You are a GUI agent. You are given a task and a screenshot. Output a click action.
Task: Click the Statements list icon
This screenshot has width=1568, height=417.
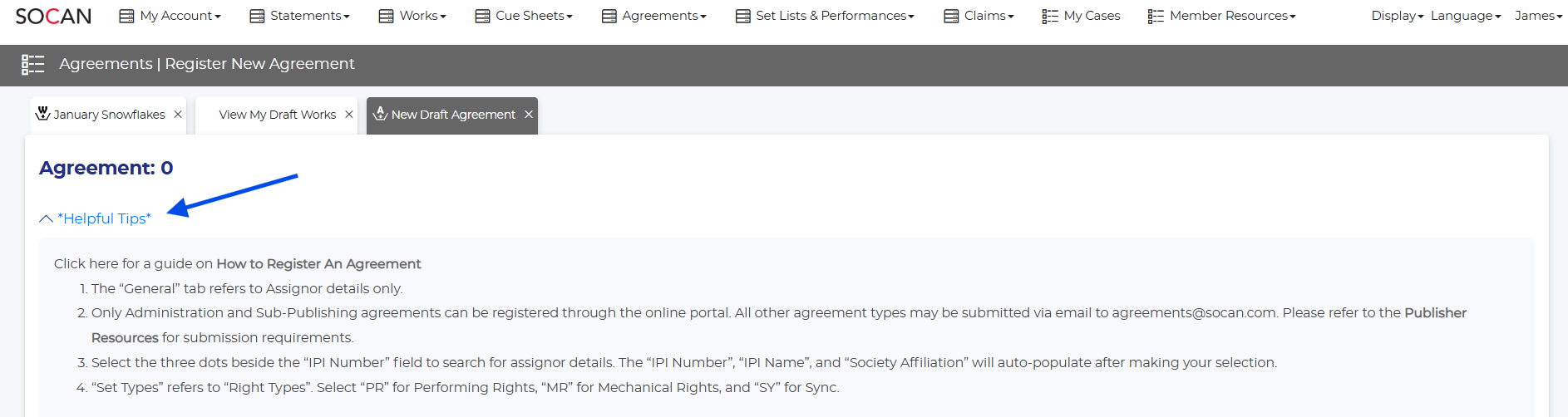[257, 16]
